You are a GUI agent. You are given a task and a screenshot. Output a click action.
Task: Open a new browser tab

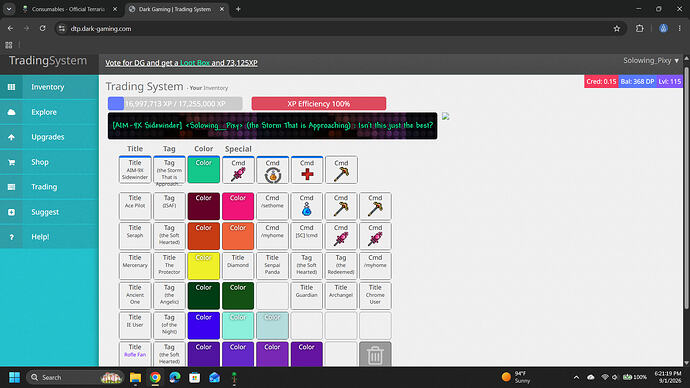click(238, 9)
